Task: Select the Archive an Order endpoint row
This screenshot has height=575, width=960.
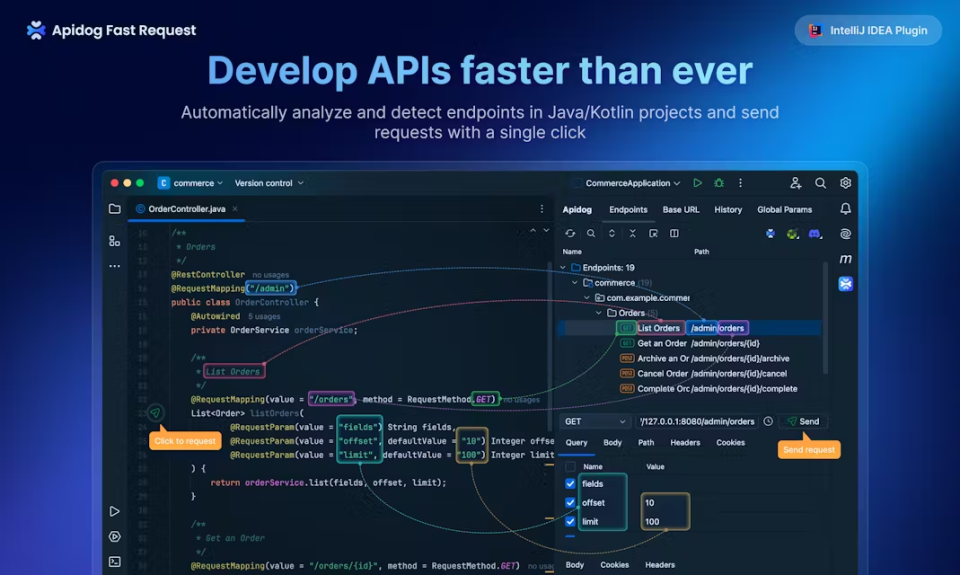Action: [690, 358]
